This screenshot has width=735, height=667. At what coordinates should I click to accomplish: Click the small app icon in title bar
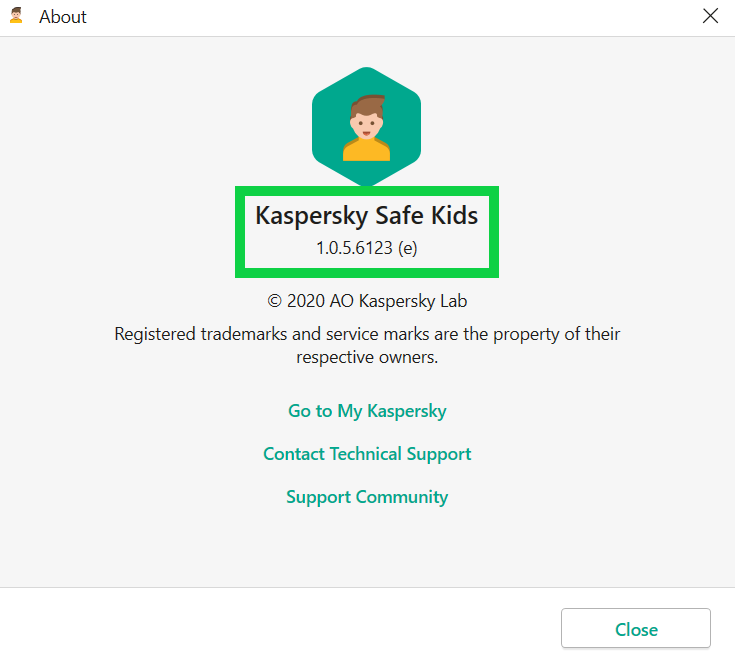(16, 16)
